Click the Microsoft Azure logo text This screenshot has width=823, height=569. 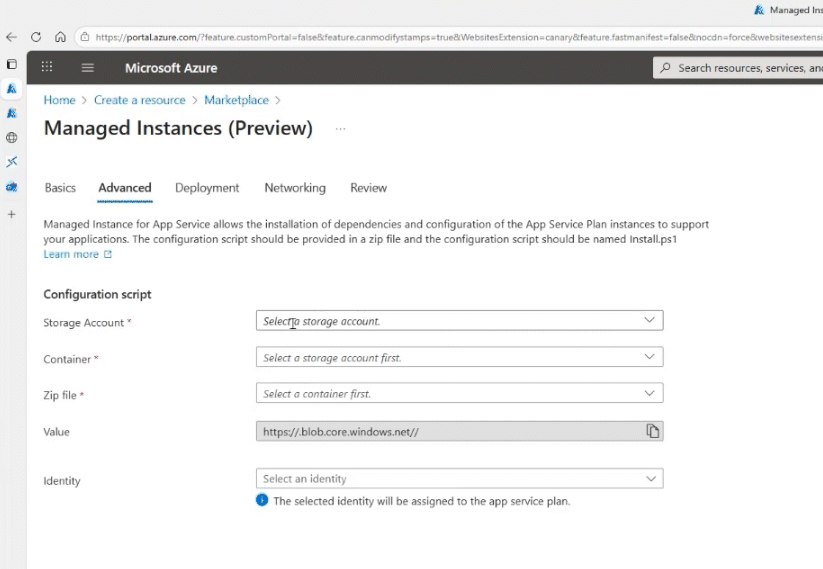(171, 68)
